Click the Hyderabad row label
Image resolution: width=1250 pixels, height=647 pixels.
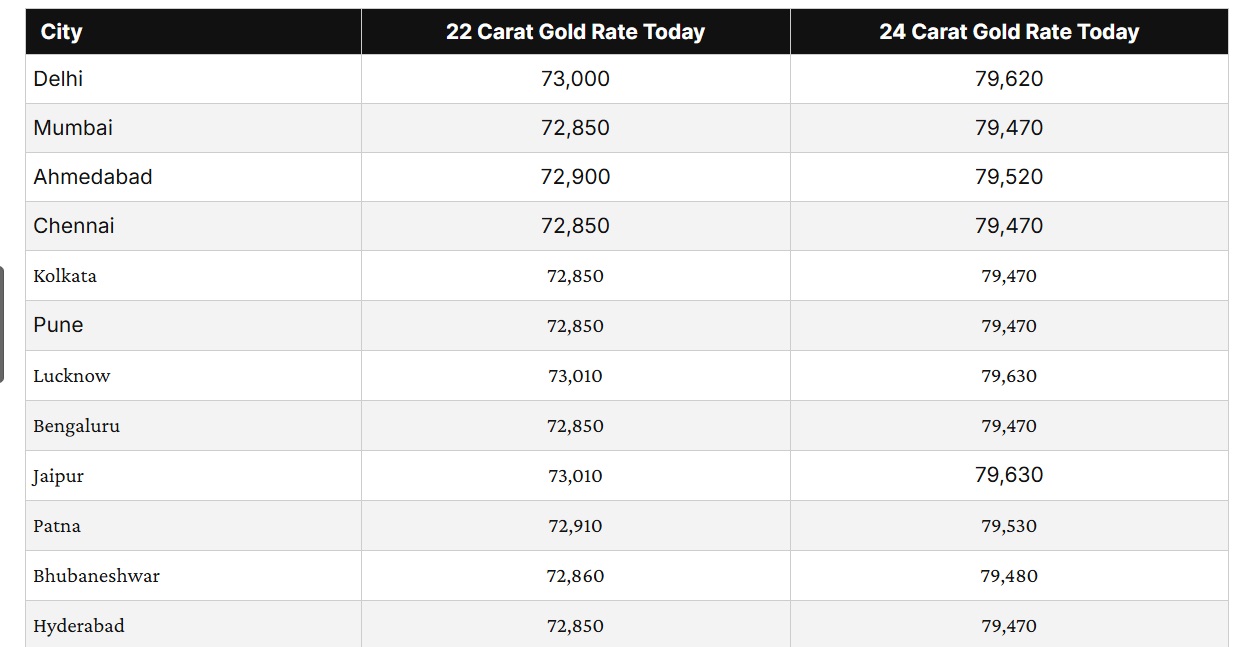pyautogui.click(x=79, y=626)
